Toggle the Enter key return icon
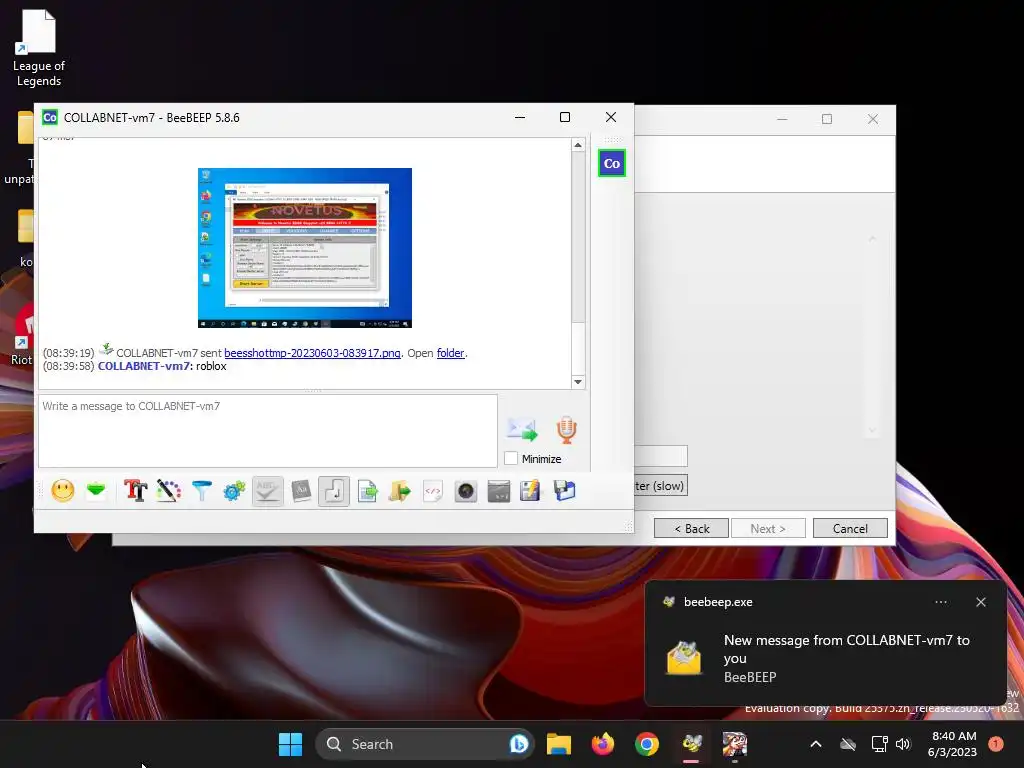This screenshot has width=1024, height=768. point(334,491)
